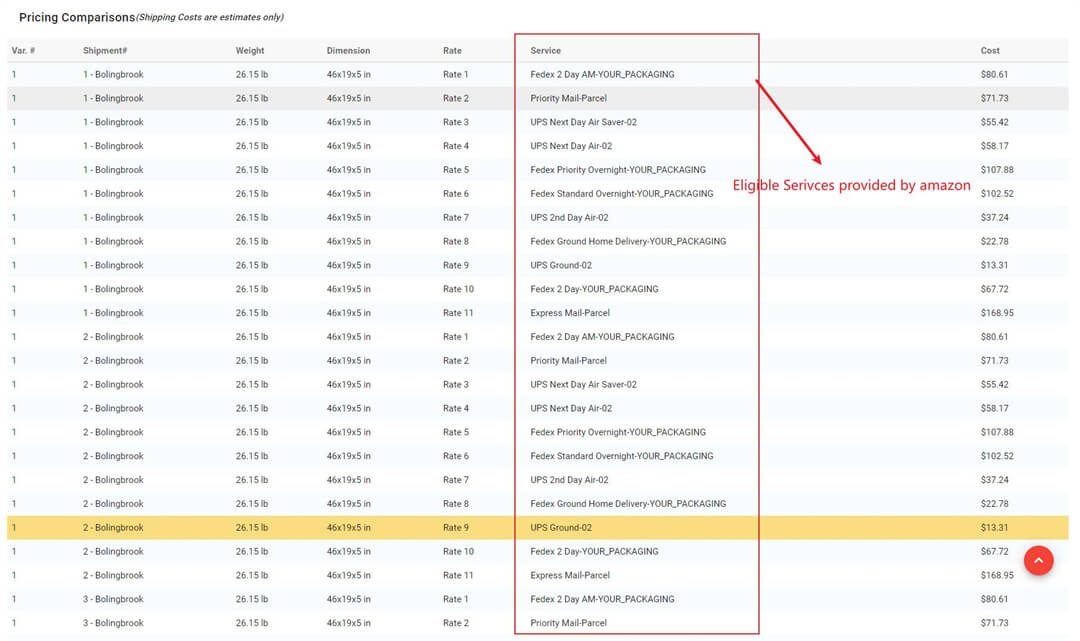Click the "Var. #" column header
Image resolution: width=1080 pixels, height=641 pixels.
pyautogui.click(x=23, y=51)
